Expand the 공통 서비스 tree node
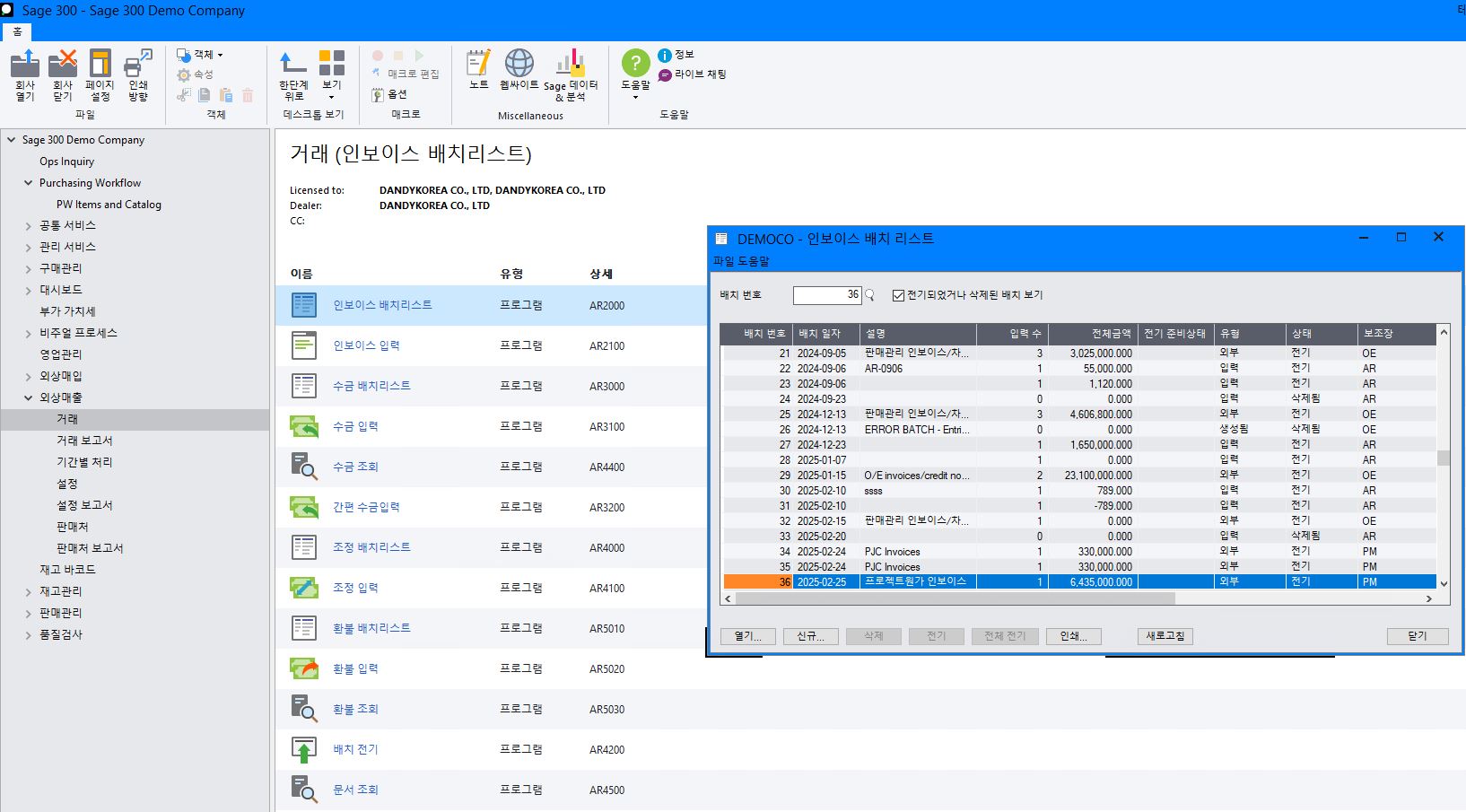The width and height of the screenshot is (1466, 812). click(28, 226)
